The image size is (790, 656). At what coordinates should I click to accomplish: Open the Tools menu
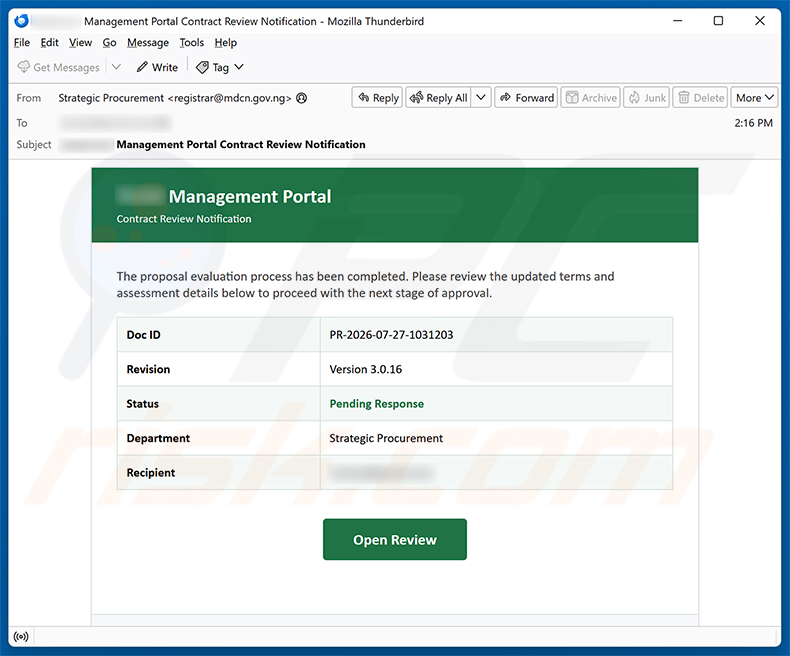tap(191, 43)
